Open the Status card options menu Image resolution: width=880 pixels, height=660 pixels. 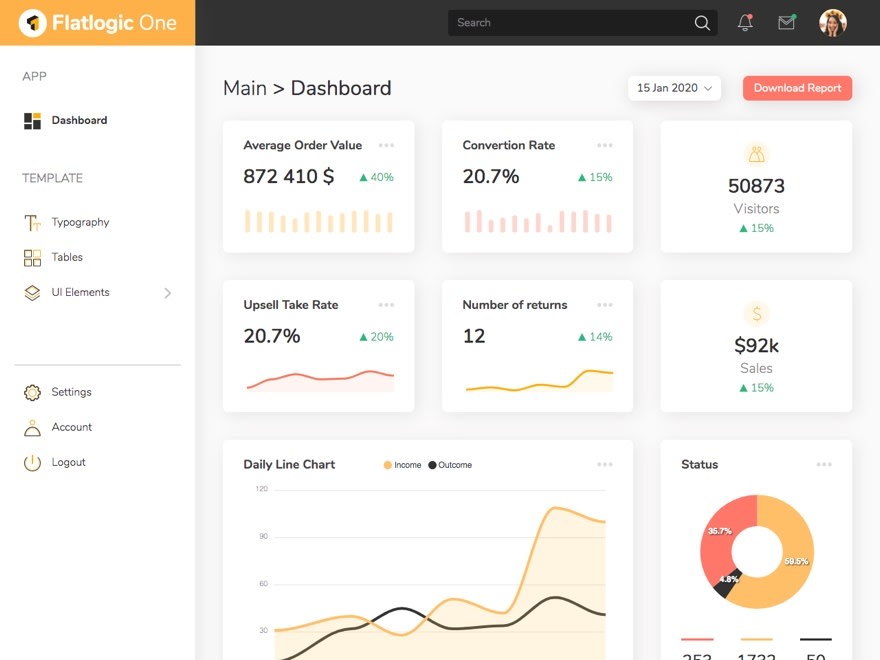coord(824,465)
